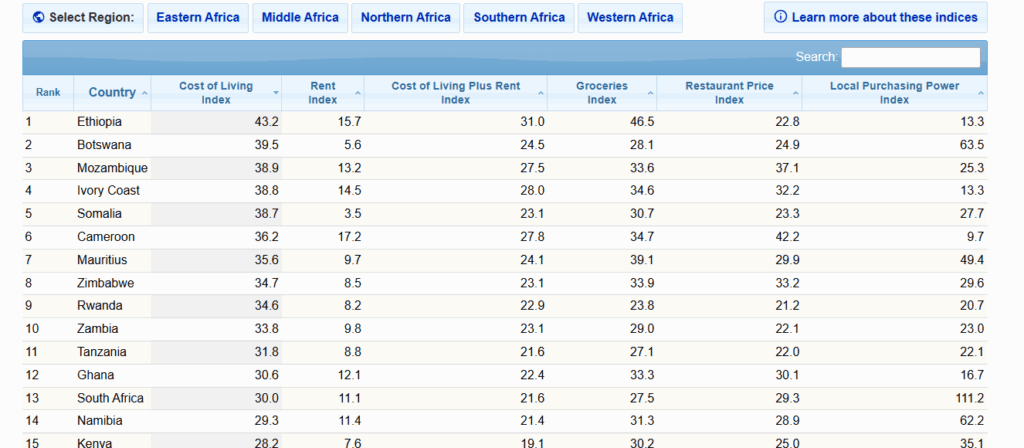Click the South Africa country cell
This screenshot has height=448, width=1024.
pyautogui.click(x=110, y=398)
